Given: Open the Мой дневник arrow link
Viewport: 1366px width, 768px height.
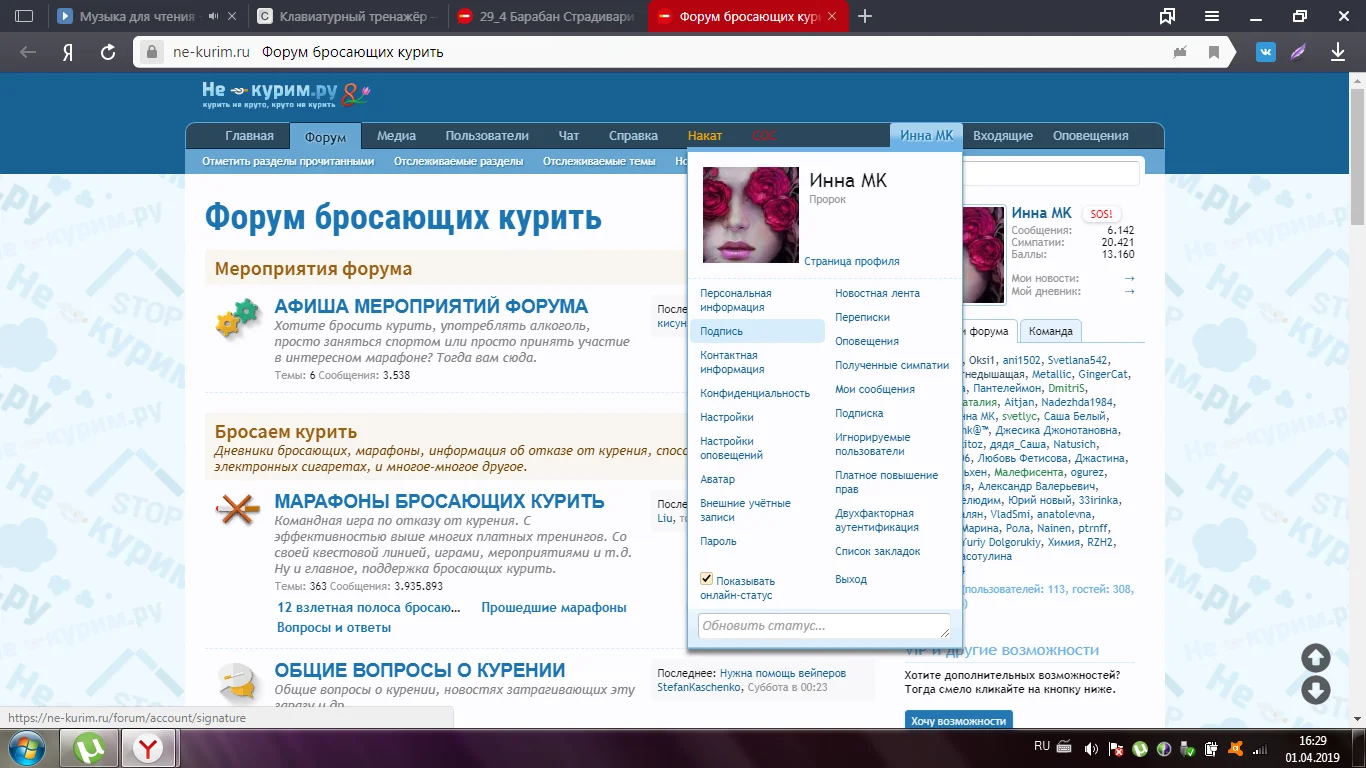Looking at the screenshot, I should pyautogui.click(x=1129, y=291).
